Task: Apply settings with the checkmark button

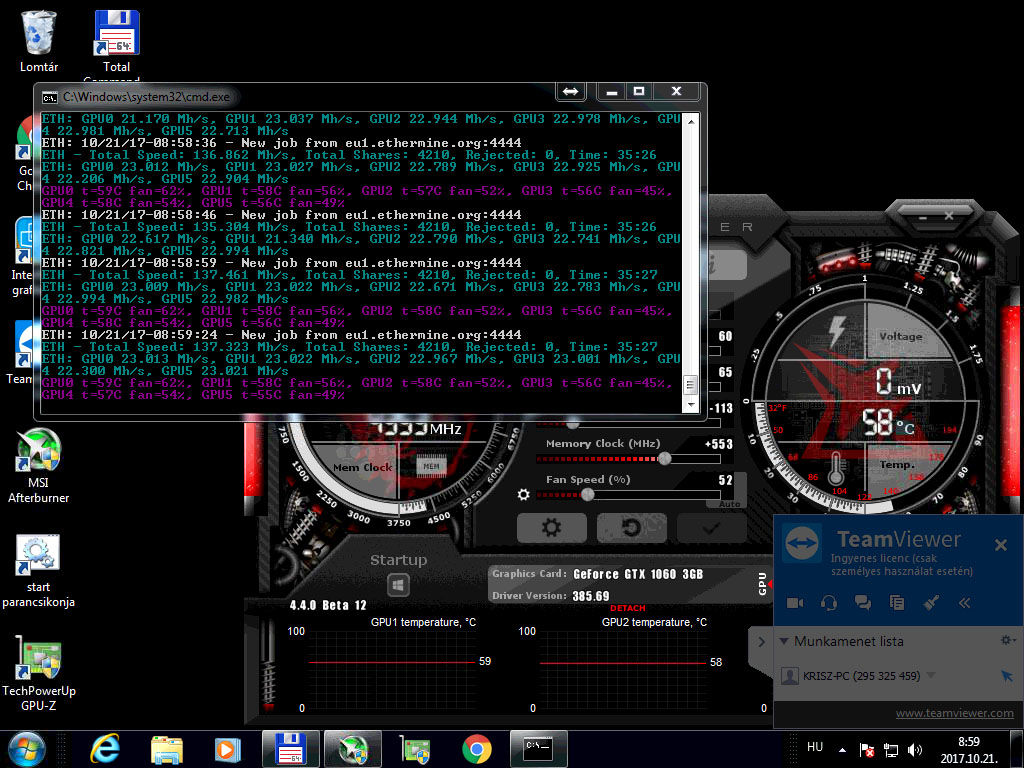Action: coord(711,527)
